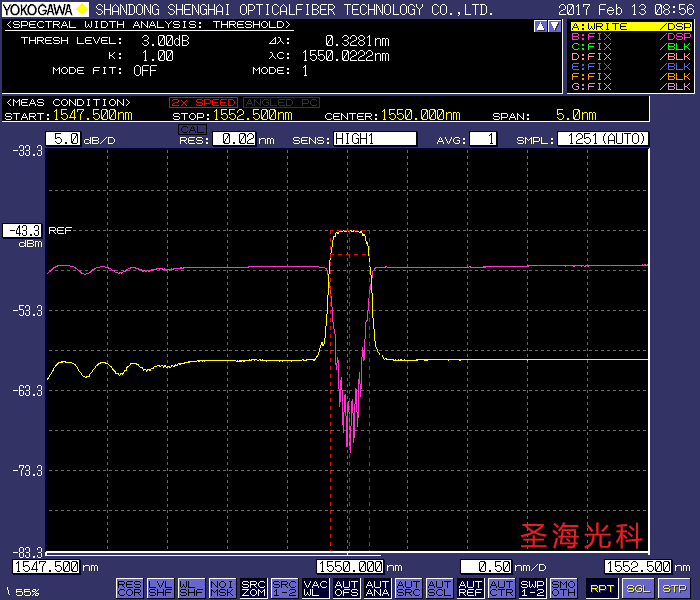Toggle the SMO OTH indicator

[563, 588]
